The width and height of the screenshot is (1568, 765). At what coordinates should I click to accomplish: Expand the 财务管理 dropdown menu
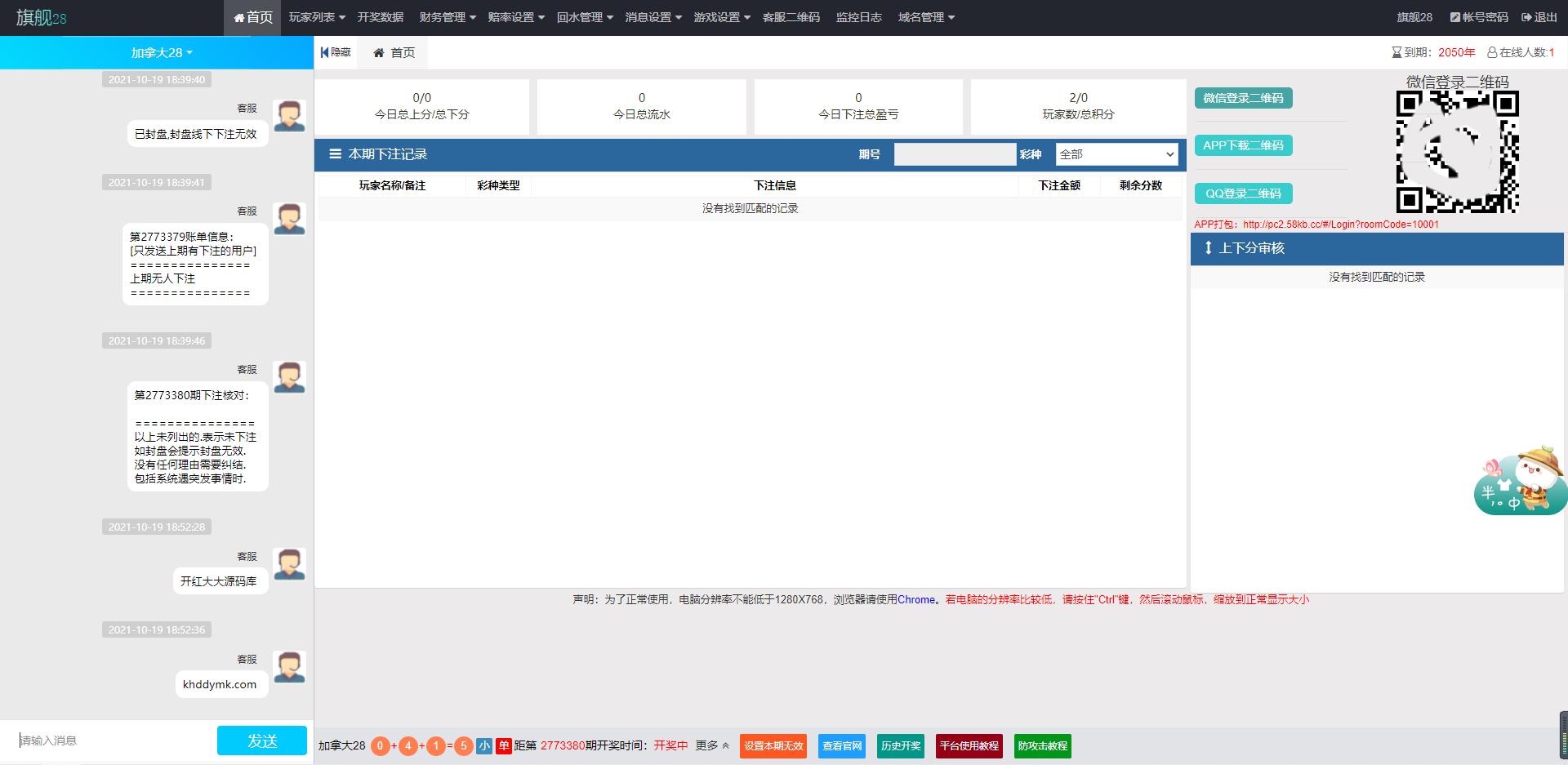[x=448, y=17]
